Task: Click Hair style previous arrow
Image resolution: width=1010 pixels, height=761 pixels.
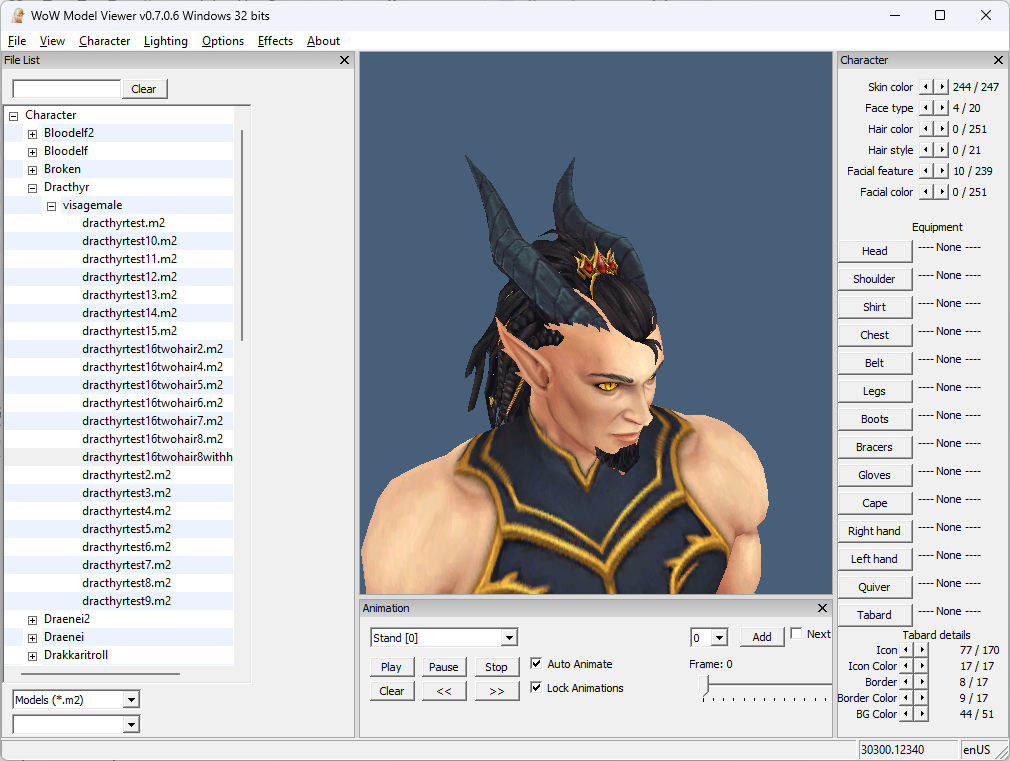Action: point(926,149)
